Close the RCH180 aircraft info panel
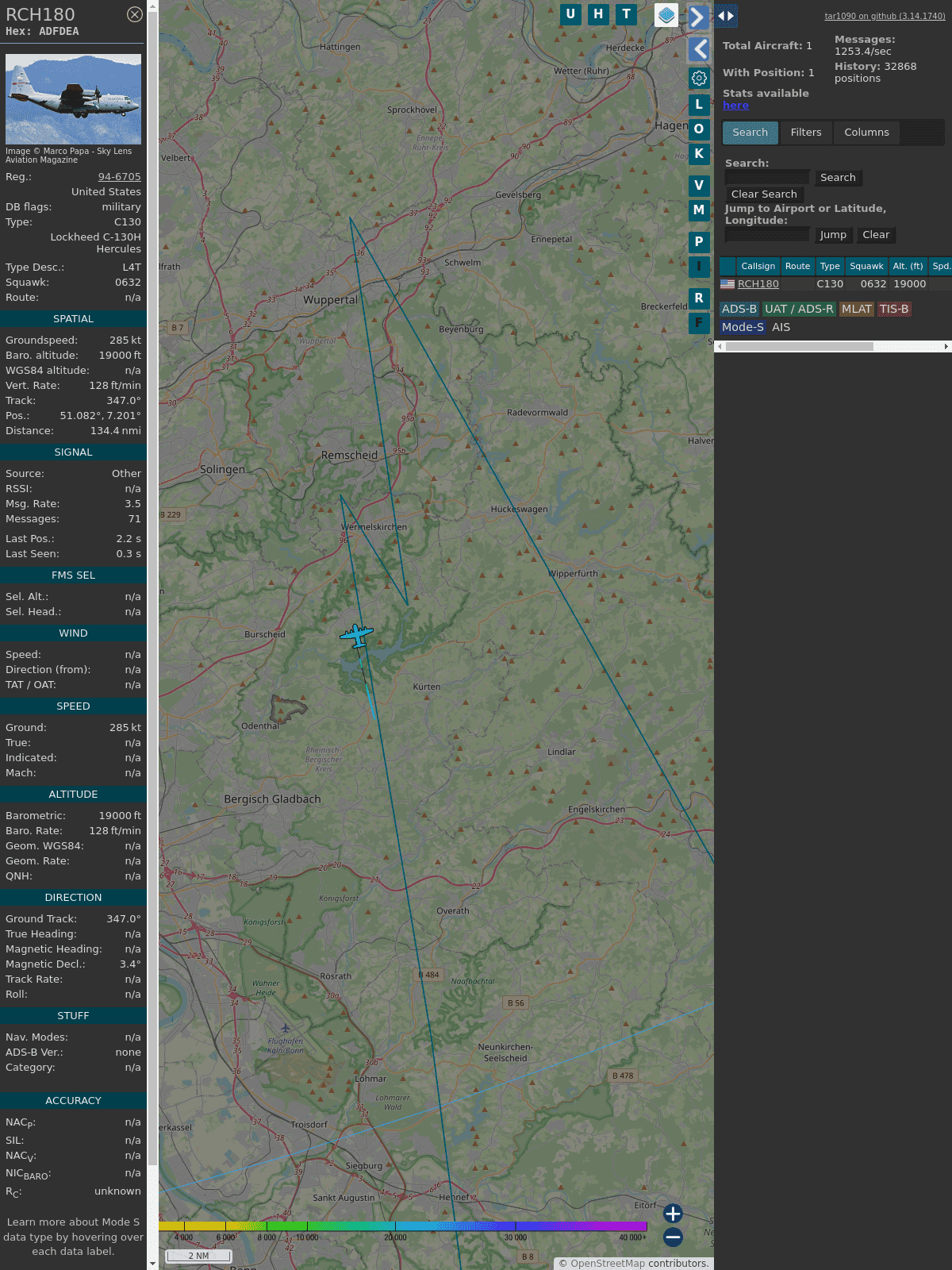The height and width of the screenshot is (1270, 952). (x=135, y=14)
